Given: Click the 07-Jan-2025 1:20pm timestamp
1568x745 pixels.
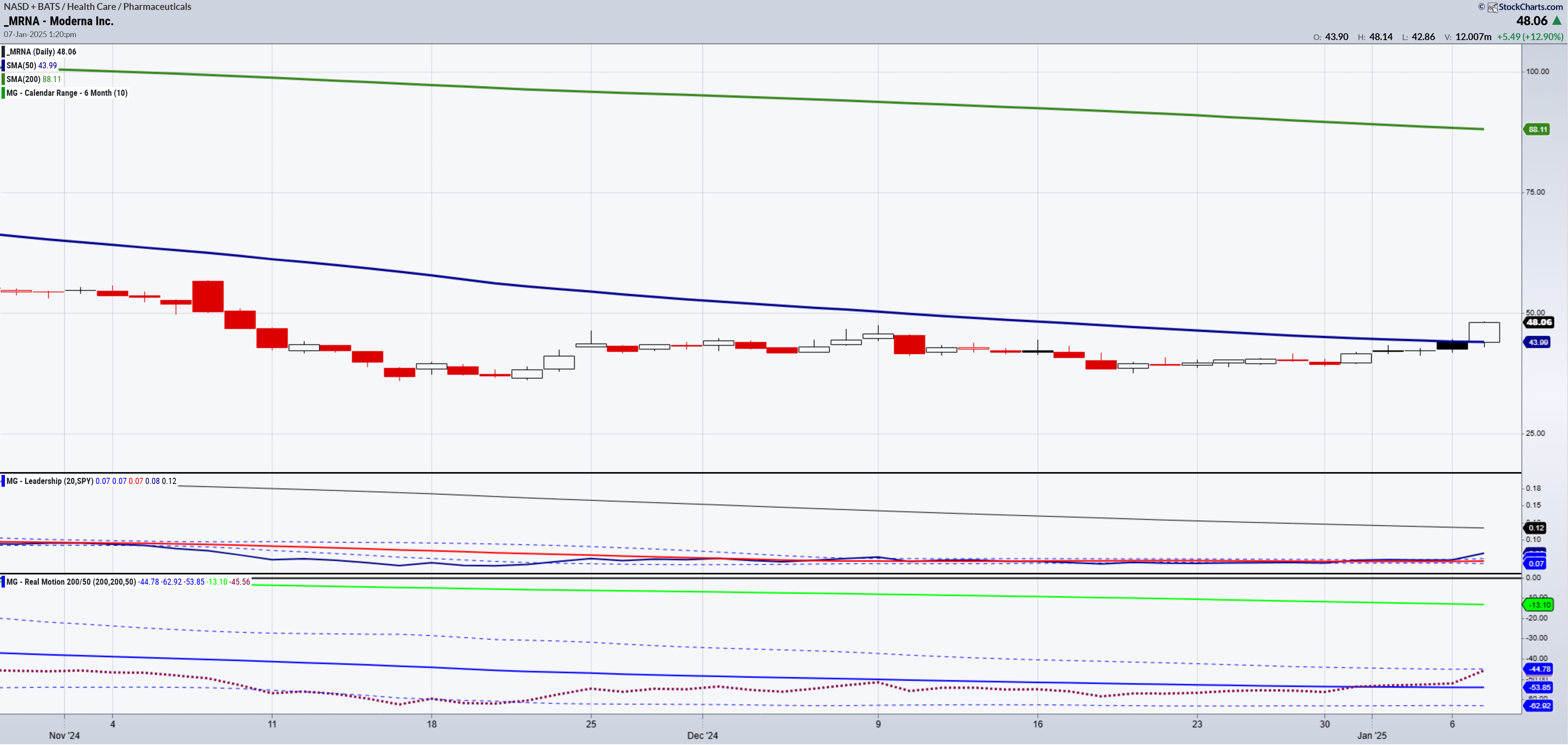Looking at the screenshot, I should pos(40,35).
